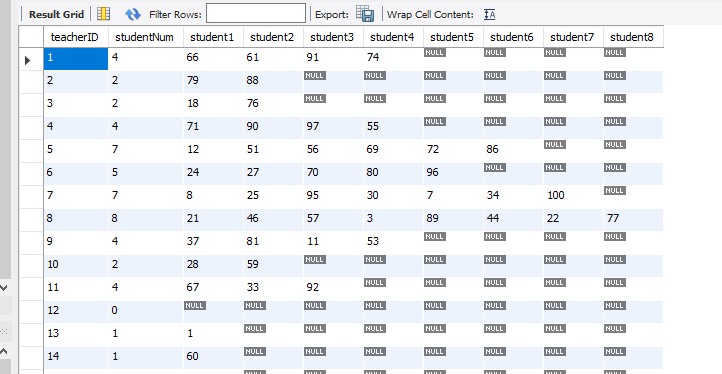The height and width of the screenshot is (374, 722).
Task: Toggle wrap cell content icon
Action: pos(489,14)
